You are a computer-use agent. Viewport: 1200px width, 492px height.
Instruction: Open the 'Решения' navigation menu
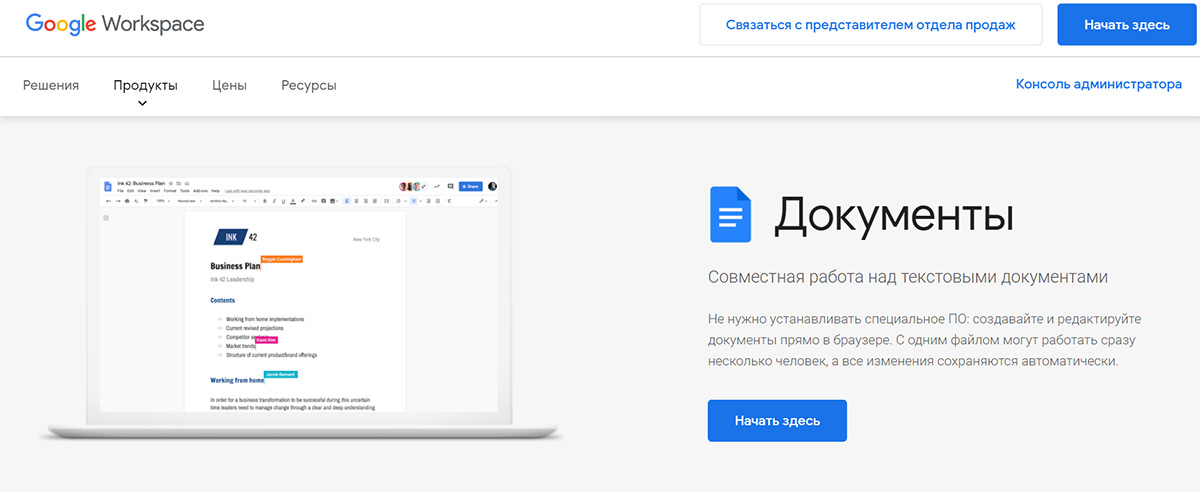click(51, 86)
